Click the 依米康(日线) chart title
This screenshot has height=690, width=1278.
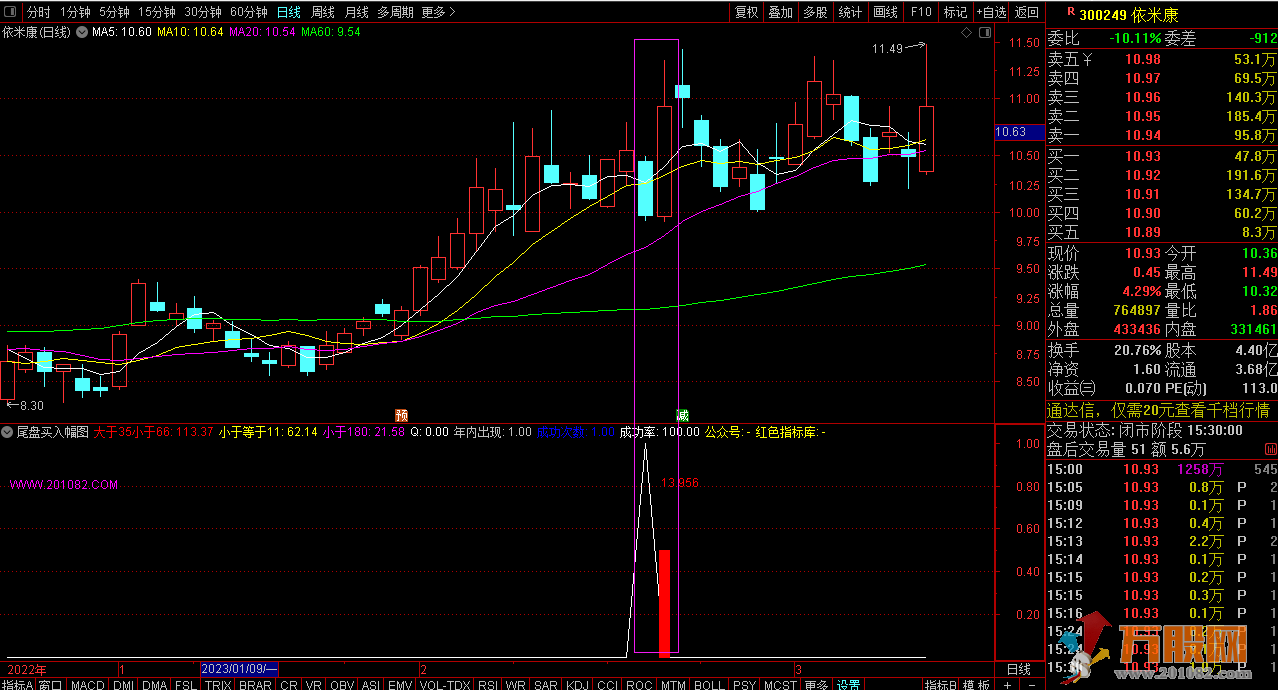point(37,32)
